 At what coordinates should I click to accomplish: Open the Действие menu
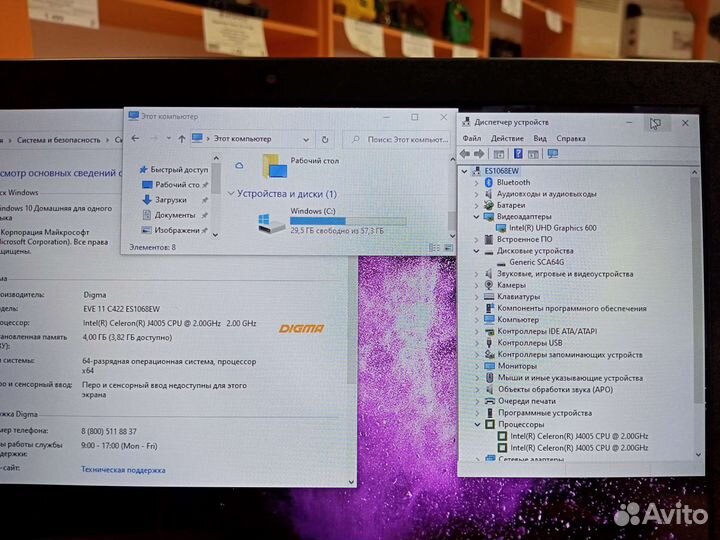point(507,138)
